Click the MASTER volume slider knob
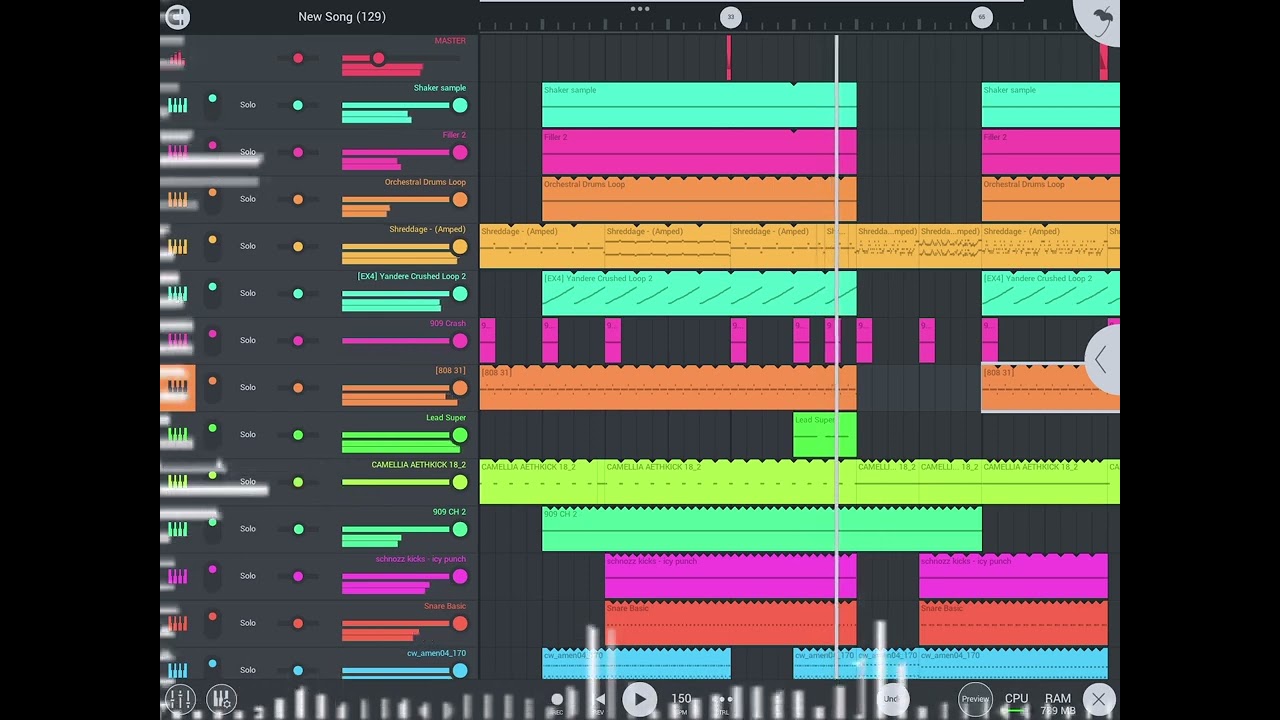Viewport: 1280px width, 720px height. pyautogui.click(x=378, y=59)
